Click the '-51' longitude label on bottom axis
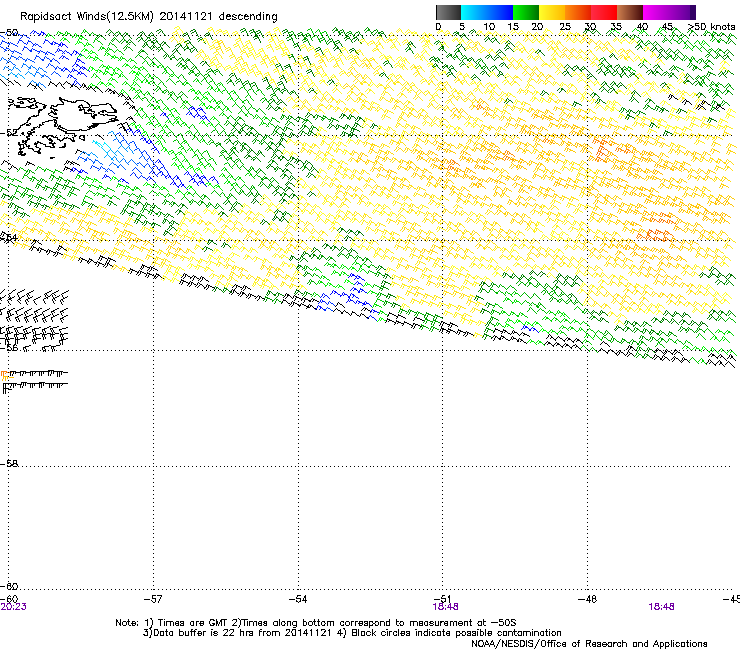Screen dimensions: 740x650 point(443,598)
